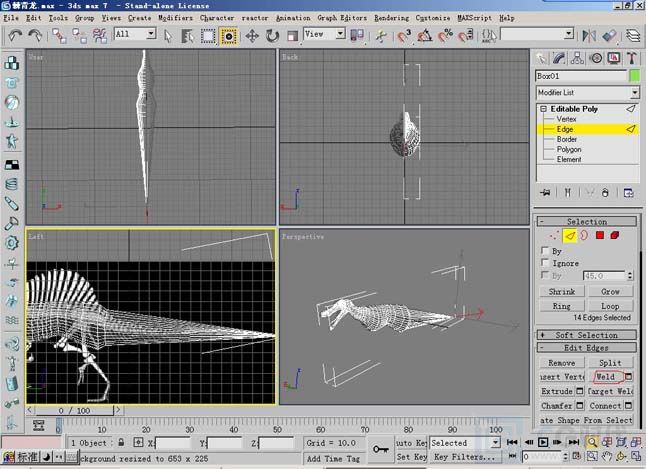
Task: Collapse the Editable Poly tree node
Action: 543,109
